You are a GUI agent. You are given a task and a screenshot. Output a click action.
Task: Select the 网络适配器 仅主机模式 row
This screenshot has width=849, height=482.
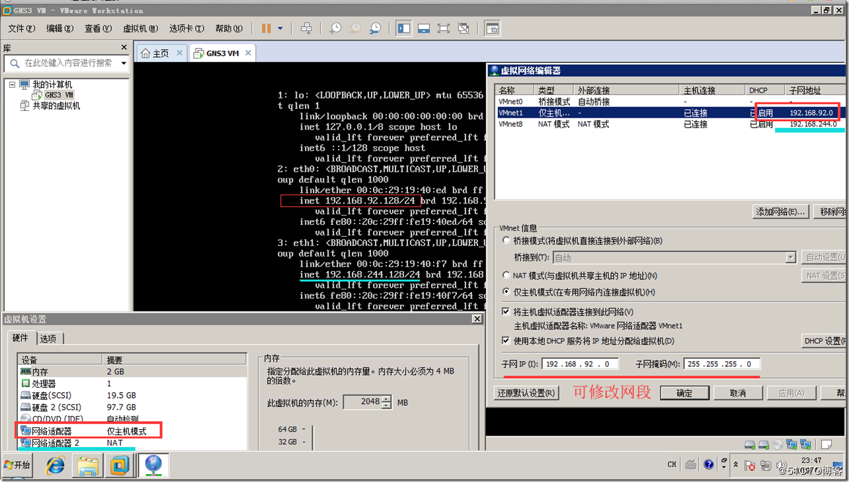click(x=133, y=431)
